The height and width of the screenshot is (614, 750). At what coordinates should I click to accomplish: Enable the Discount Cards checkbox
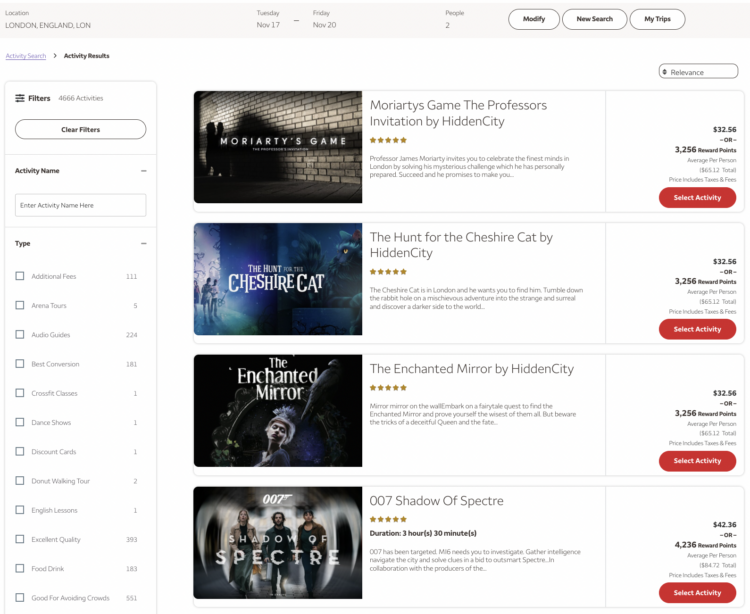(x=20, y=451)
